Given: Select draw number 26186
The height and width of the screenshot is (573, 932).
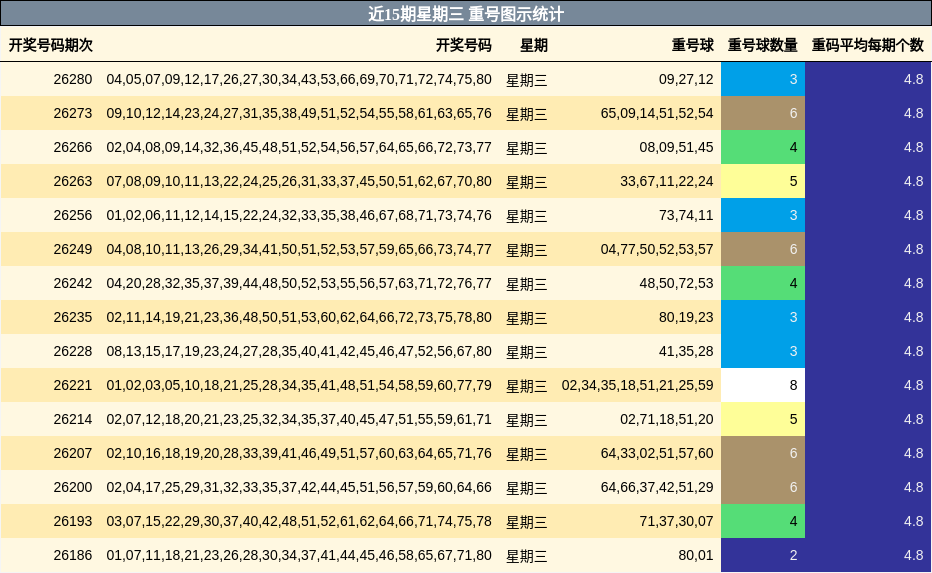Looking at the screenshot, I should point(73,555).
